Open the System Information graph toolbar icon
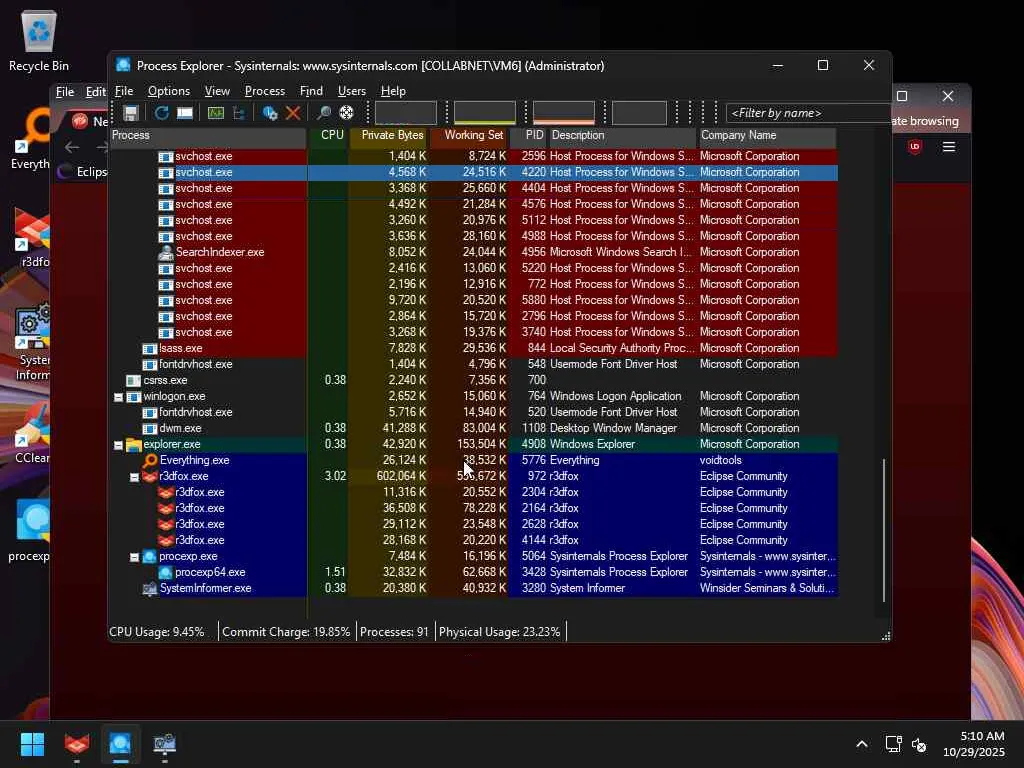 (x=216, y=113)
